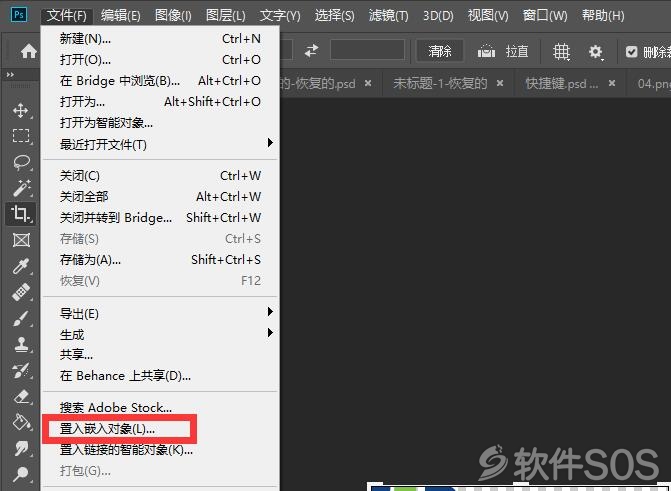Choose Place Linked (置入链接的智能对象) item
This screenshot has width=671, height=491.
pyautogui.click(x=160, y=449)
